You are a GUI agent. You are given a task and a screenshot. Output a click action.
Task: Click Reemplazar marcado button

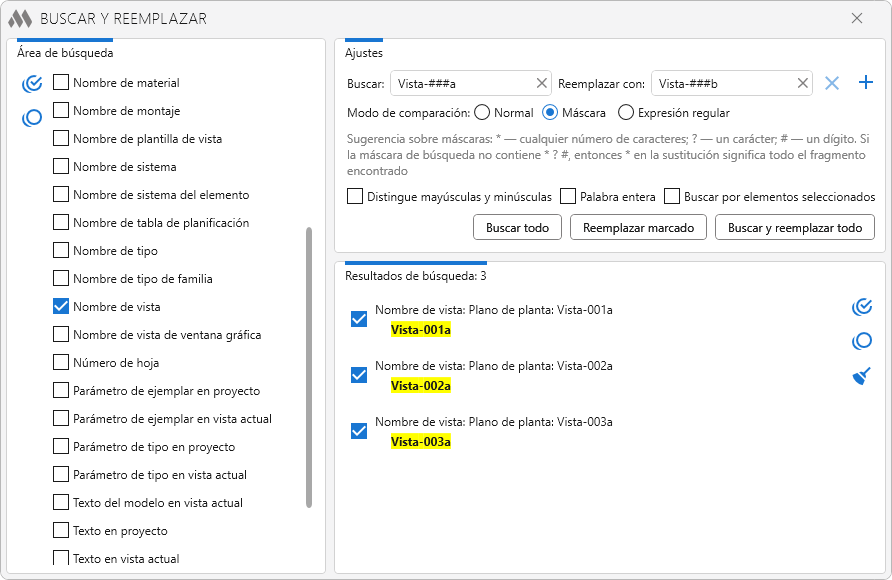point(638,228)
